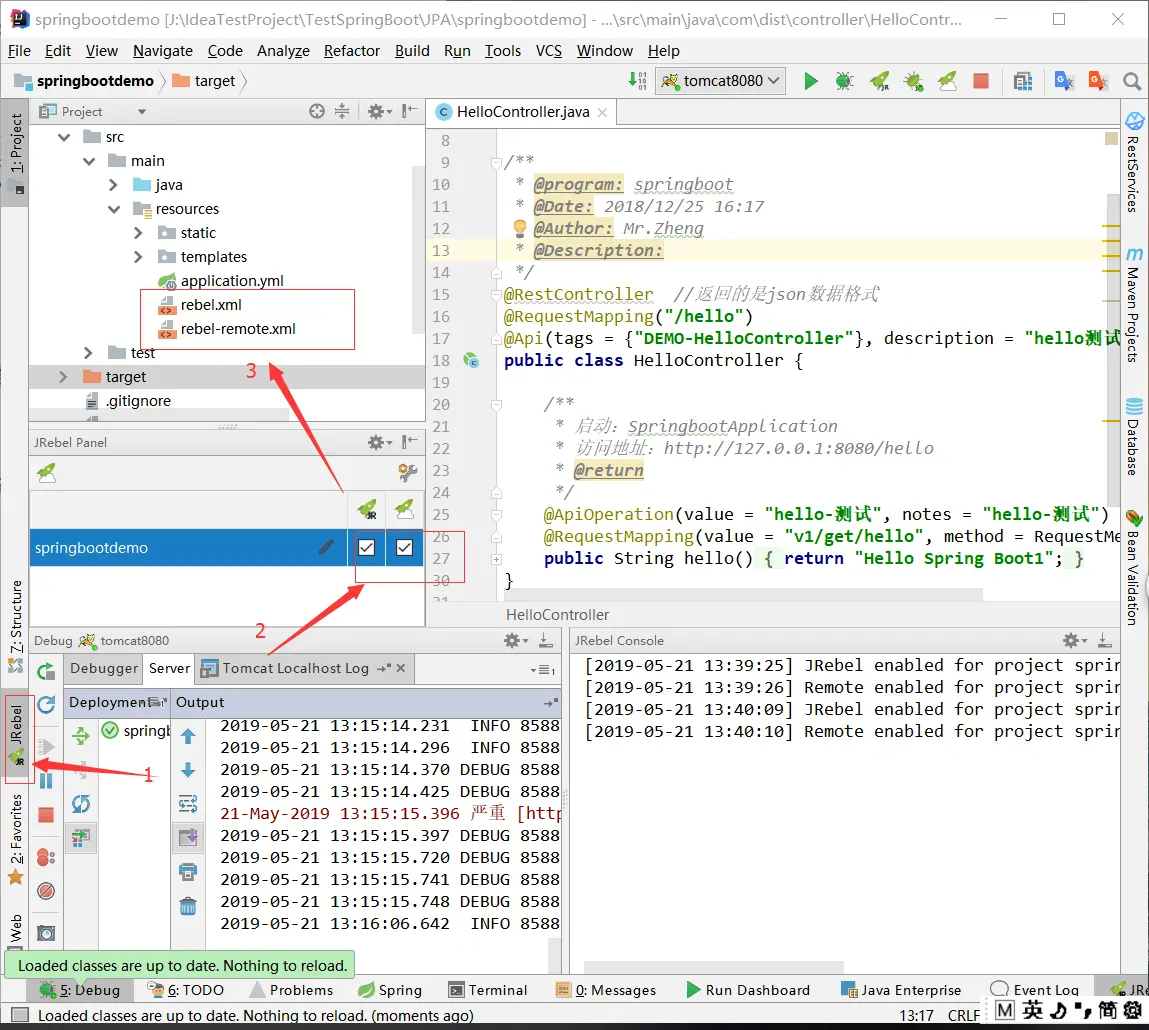Open Project panel settings gear

[377, 111]
